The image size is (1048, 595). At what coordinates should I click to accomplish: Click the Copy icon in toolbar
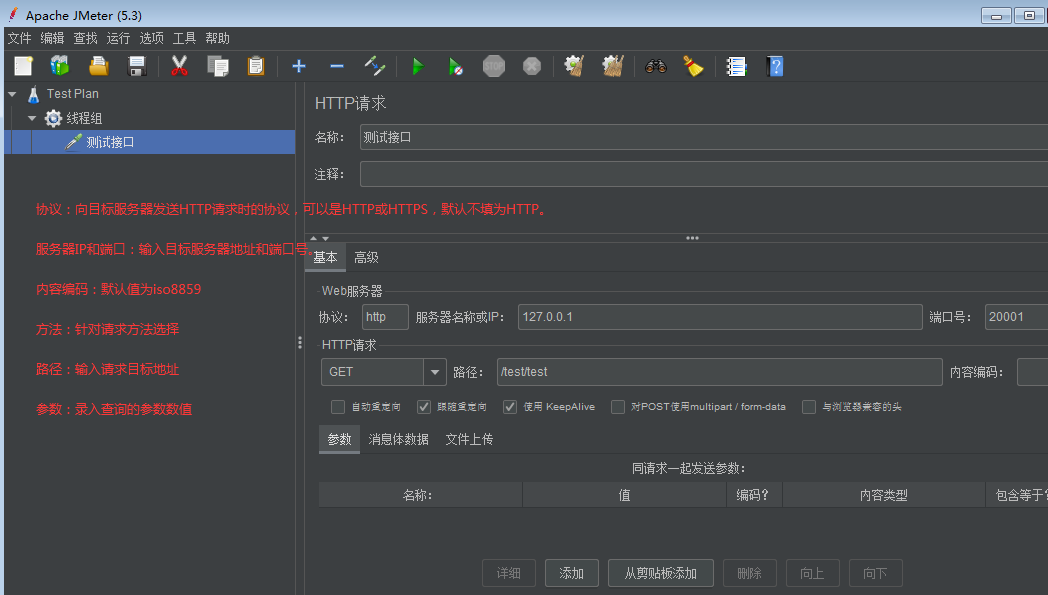coord(218,66)
